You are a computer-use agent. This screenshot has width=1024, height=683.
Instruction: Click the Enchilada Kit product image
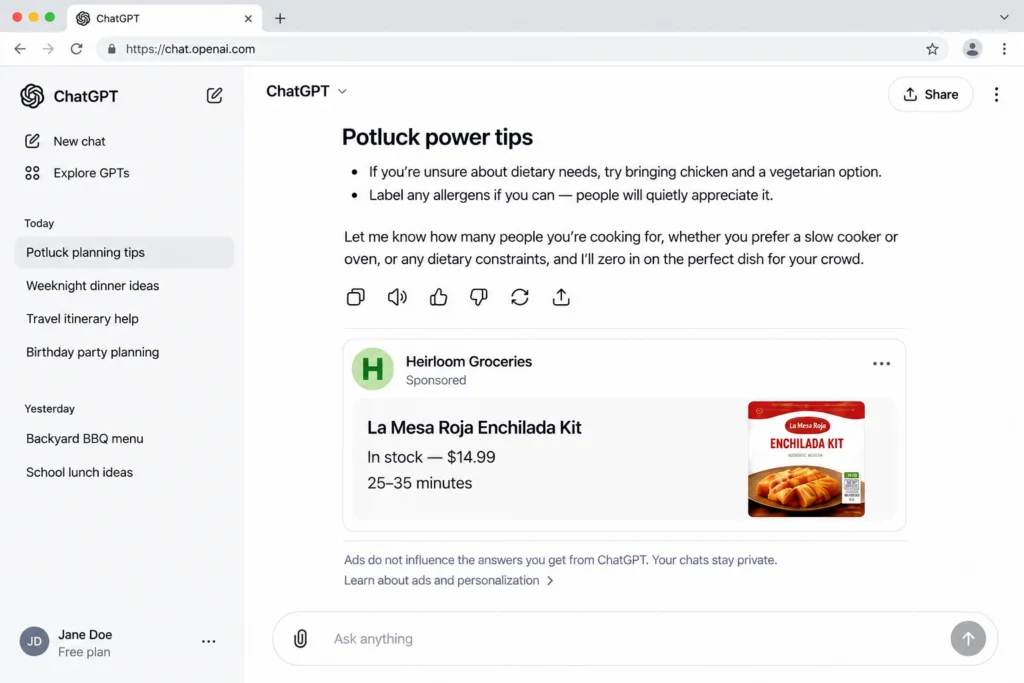[806, 459]
